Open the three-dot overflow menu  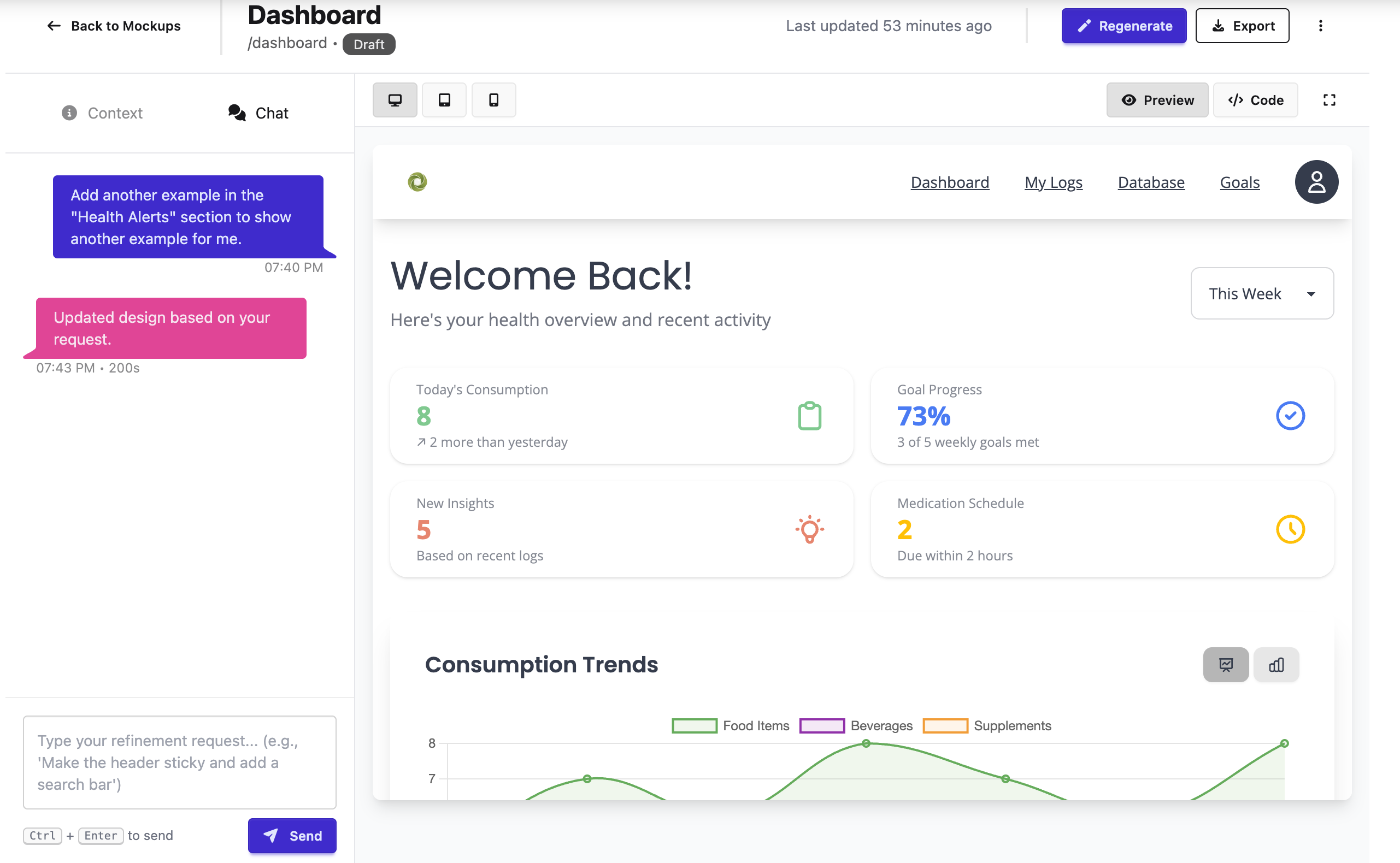pyautogui.click(x=1320, y=26)
